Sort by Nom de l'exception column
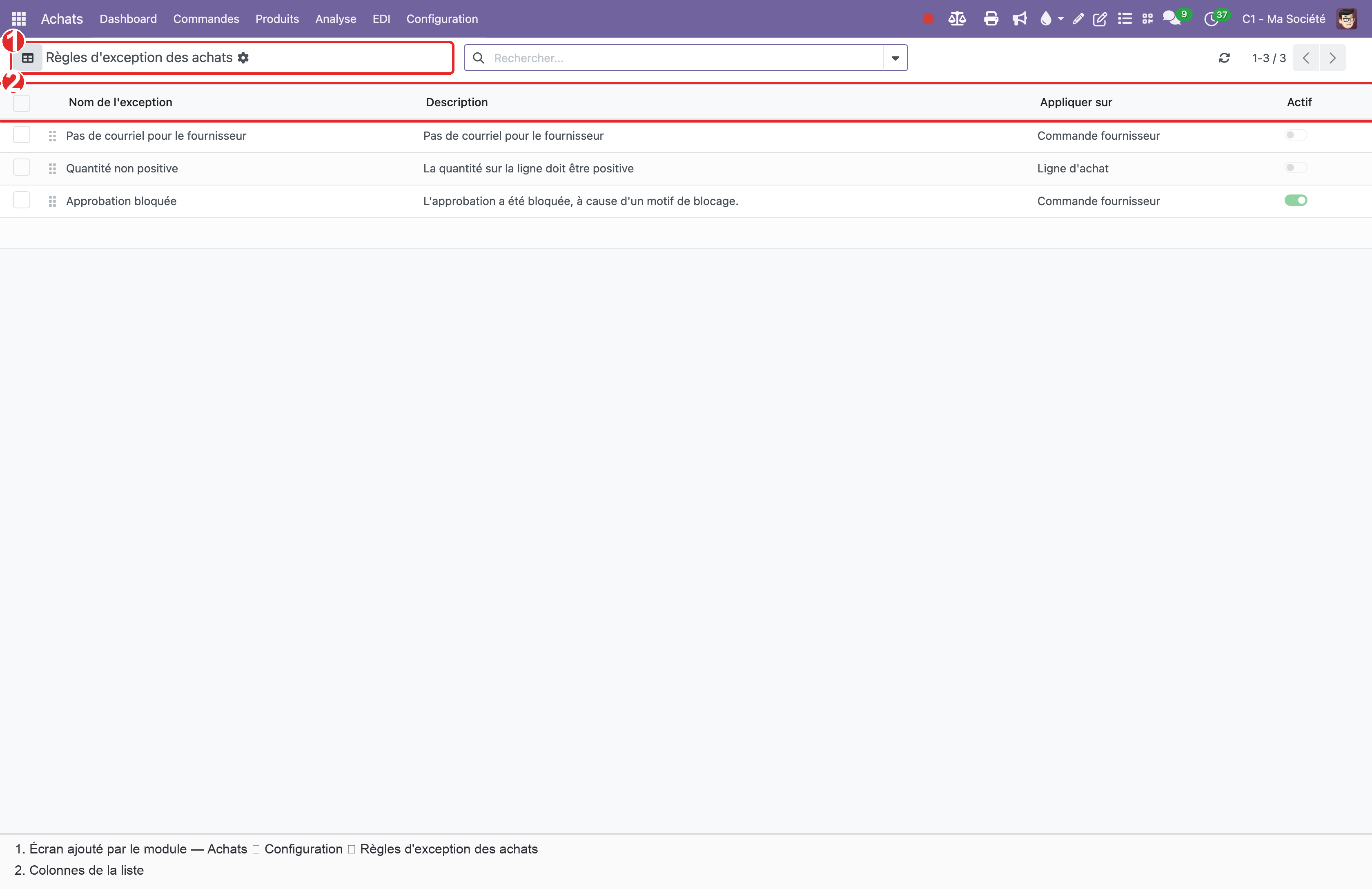This screenshot has width=1372, height=889. [120, 102]
